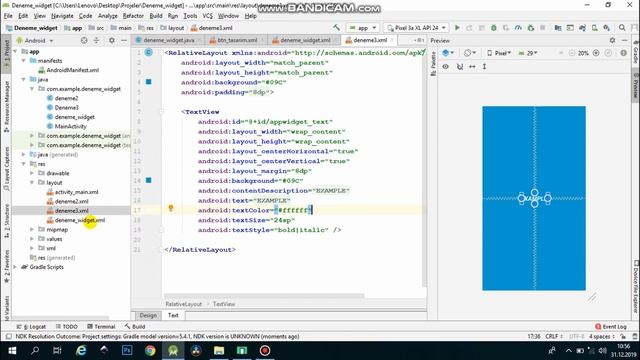The width and height of the screenshot is (640, 360).
Task: Open Android Studio from the Windows taskbar
Action: [x=173, y=351]
